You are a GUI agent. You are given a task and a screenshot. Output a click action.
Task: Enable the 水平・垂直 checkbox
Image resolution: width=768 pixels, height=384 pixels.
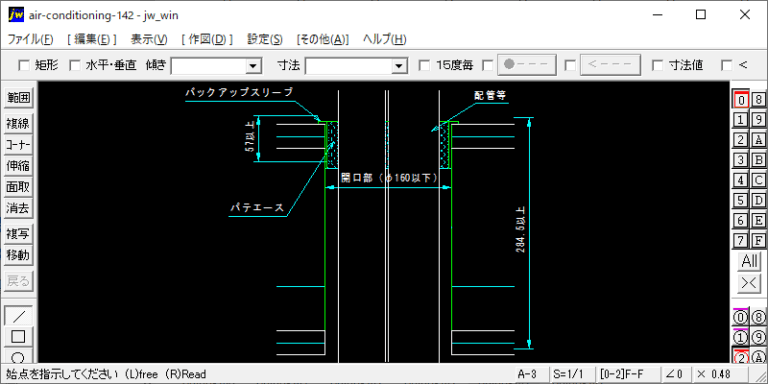(74, 65)
